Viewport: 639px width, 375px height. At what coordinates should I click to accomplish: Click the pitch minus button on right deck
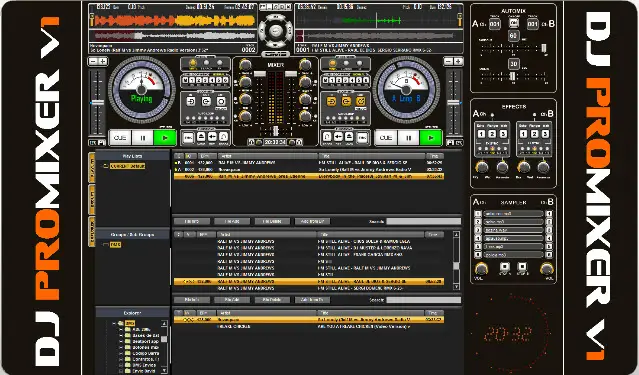pyautogui.click(x=449, y=62)
